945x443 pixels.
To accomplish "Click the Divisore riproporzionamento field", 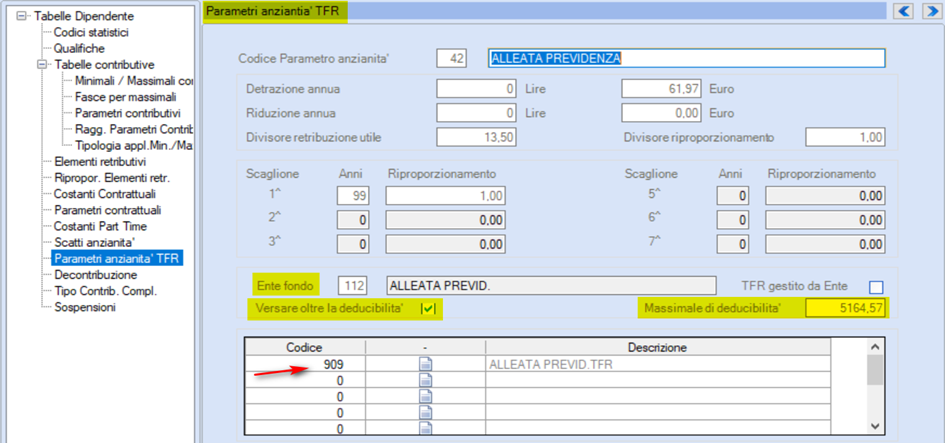I will (845, 137).
